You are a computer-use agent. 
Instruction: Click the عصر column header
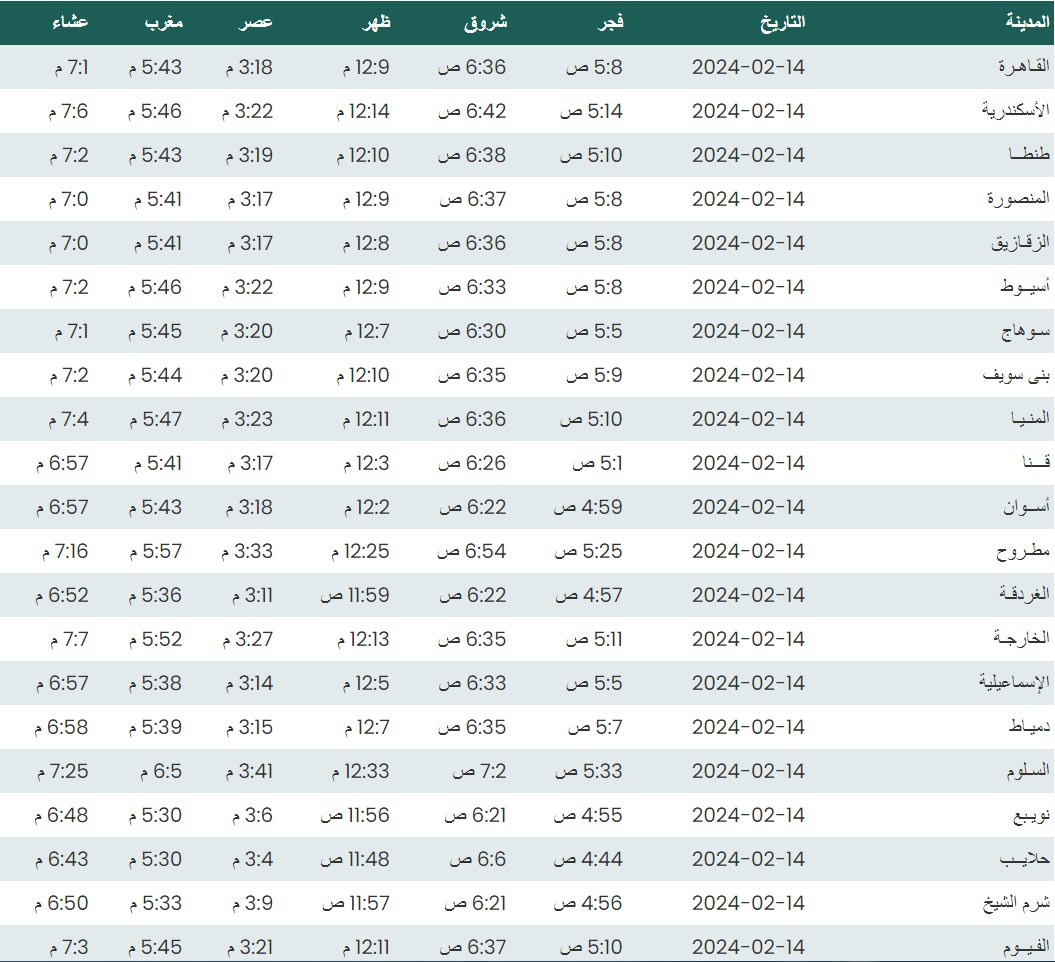point(257,22)
